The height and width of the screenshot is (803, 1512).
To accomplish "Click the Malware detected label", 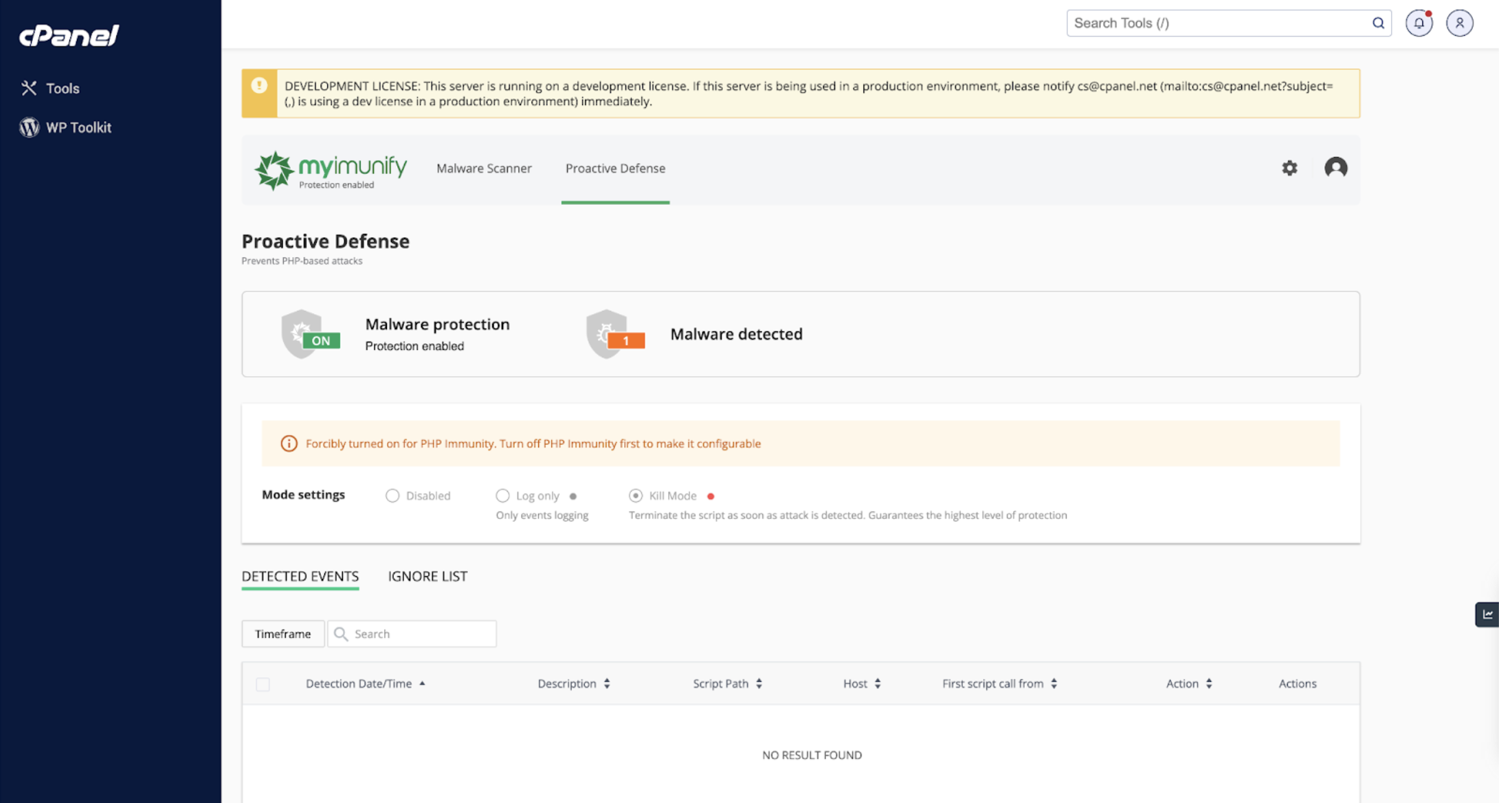I will click(x=736, y=334).
